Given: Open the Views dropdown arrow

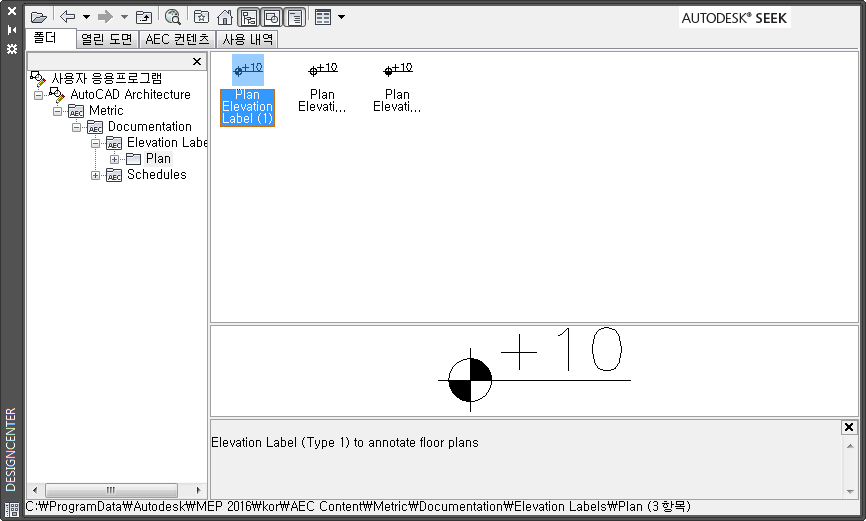Looking at the screenshot, I should (x=341, y=17).
